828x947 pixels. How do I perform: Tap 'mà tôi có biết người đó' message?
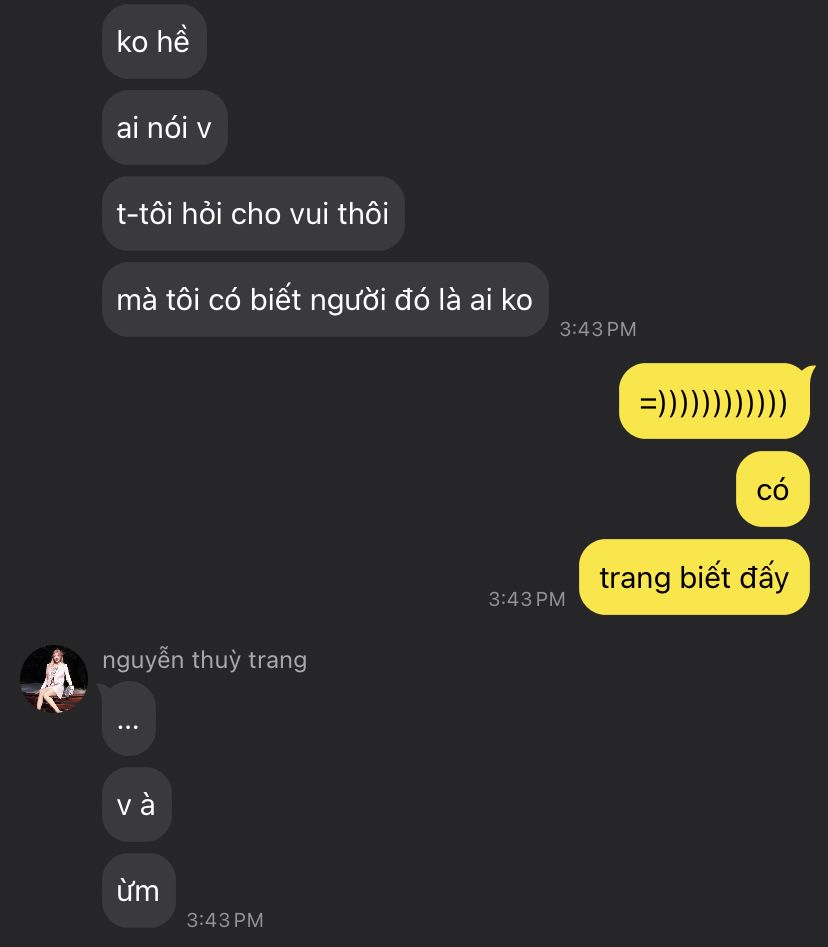(x=325, y=300)
